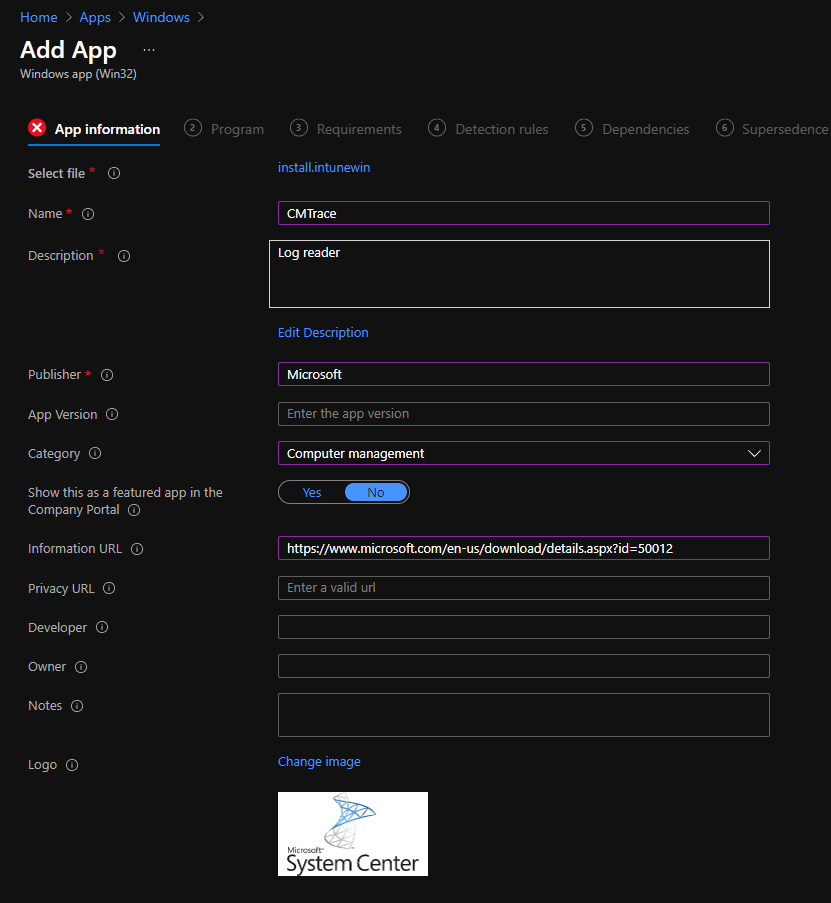Click the install.intunewin file link

(x=324, y=168)
